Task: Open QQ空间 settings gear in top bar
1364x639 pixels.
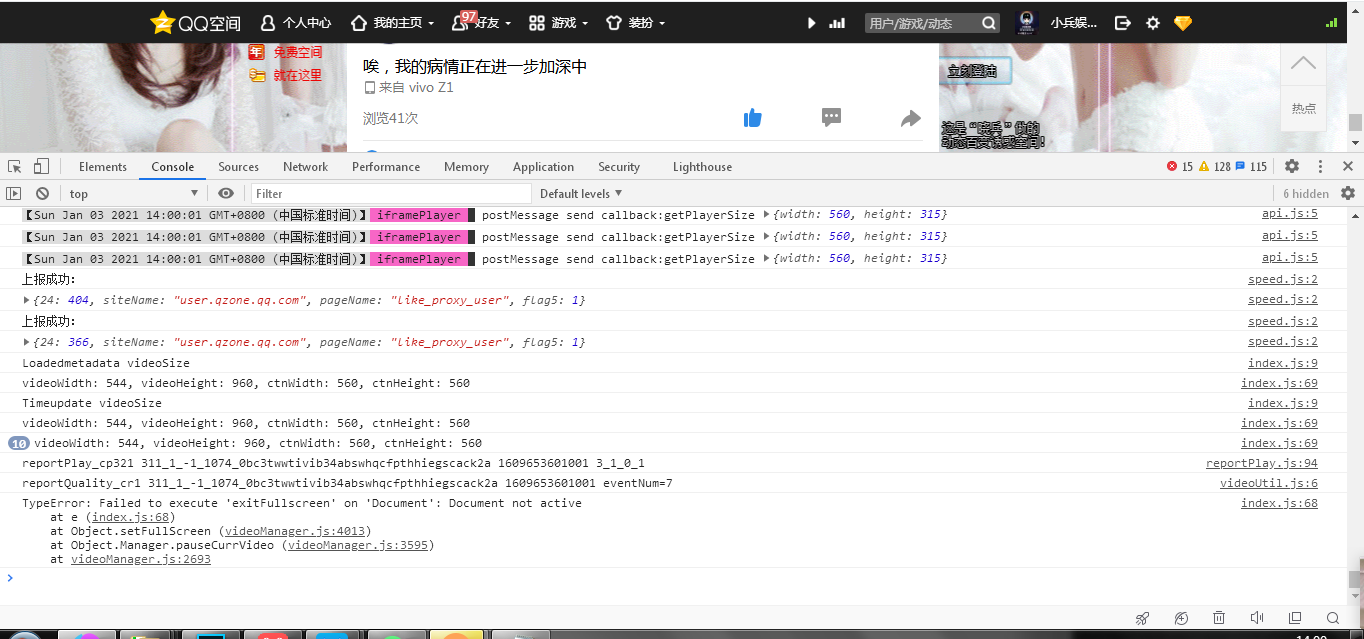Action: pyautogui.click(x=1153, y=23)
